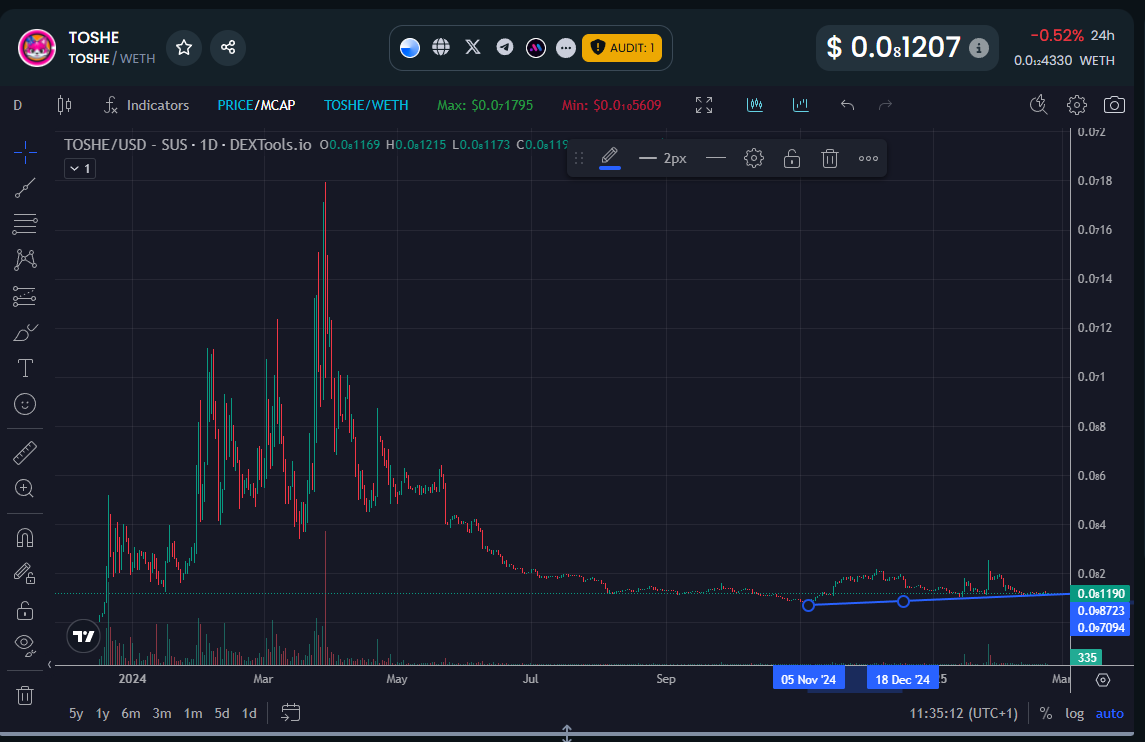Select the trend line middle anchor point
This screenshot has width=1145, height=742.
tap(903, 601)
